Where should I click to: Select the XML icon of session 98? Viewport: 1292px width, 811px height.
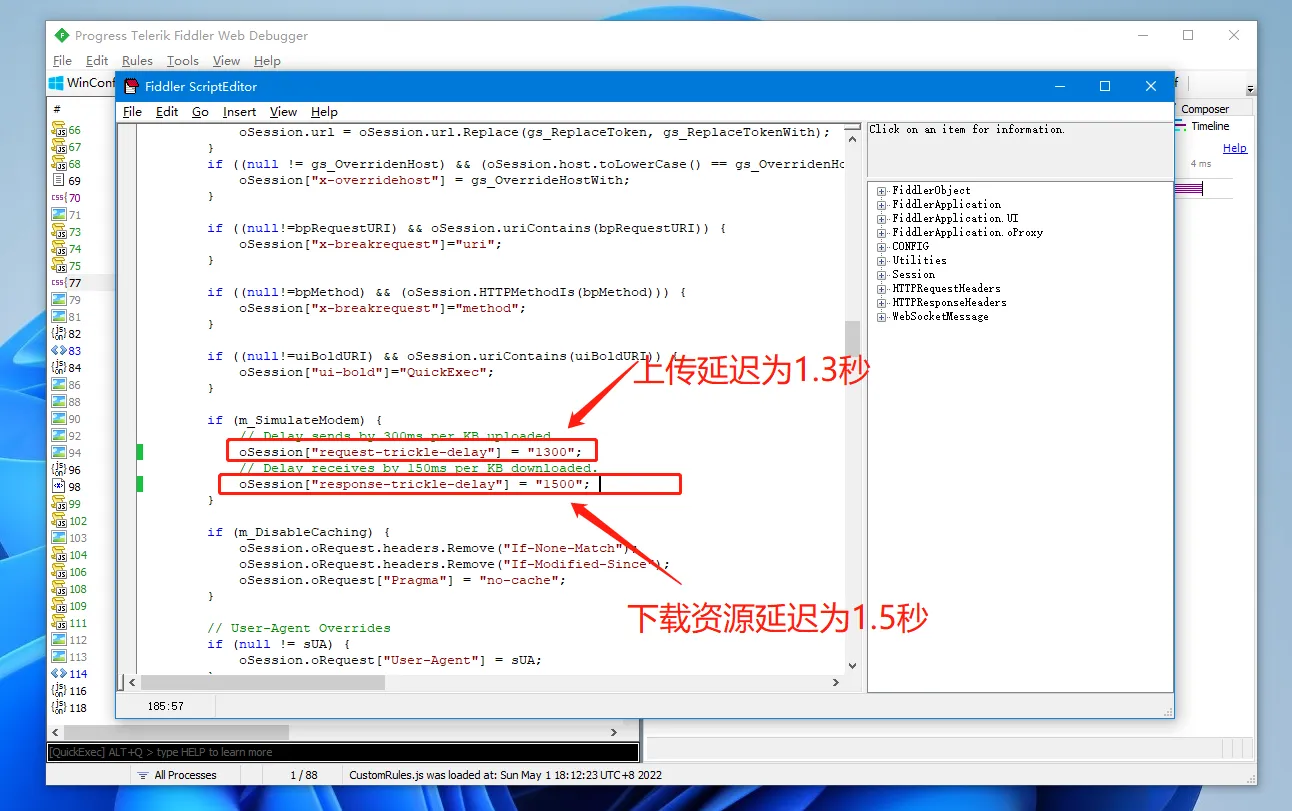(58, 487)
